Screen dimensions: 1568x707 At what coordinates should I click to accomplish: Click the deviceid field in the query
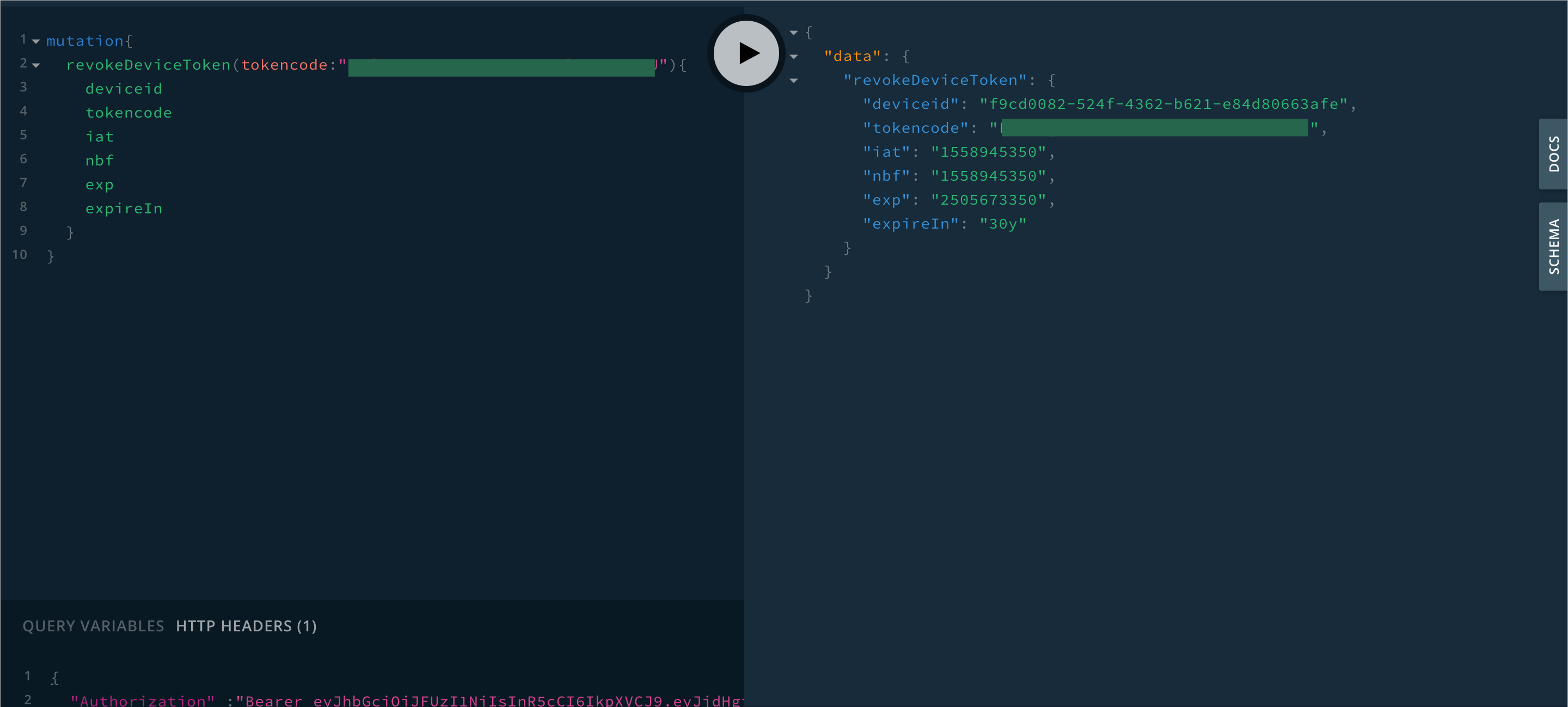[124, 89]
